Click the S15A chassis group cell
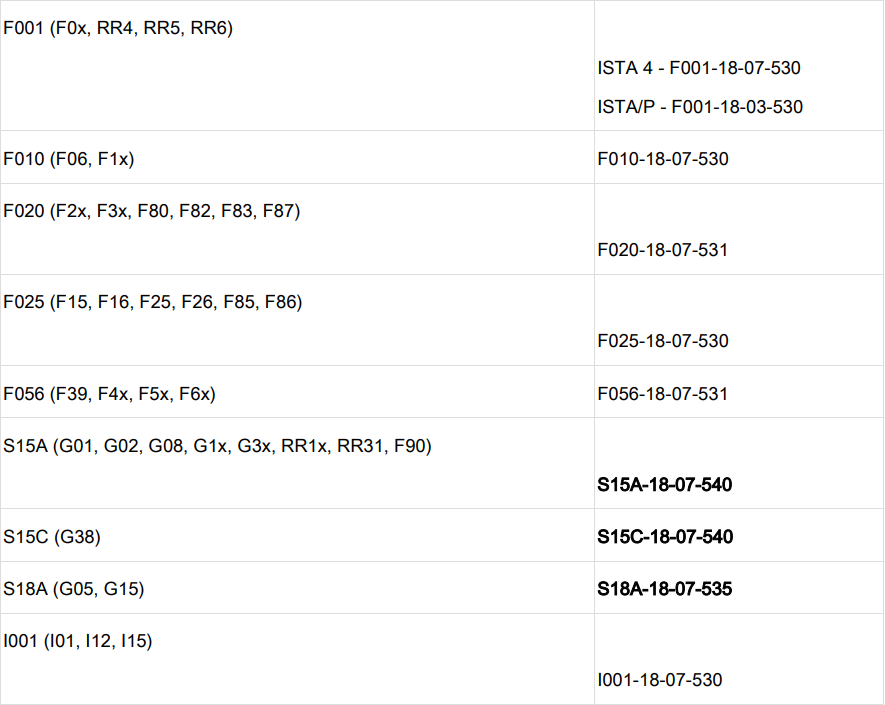Viewport: 885px width, 705px height. coord(217,446)
